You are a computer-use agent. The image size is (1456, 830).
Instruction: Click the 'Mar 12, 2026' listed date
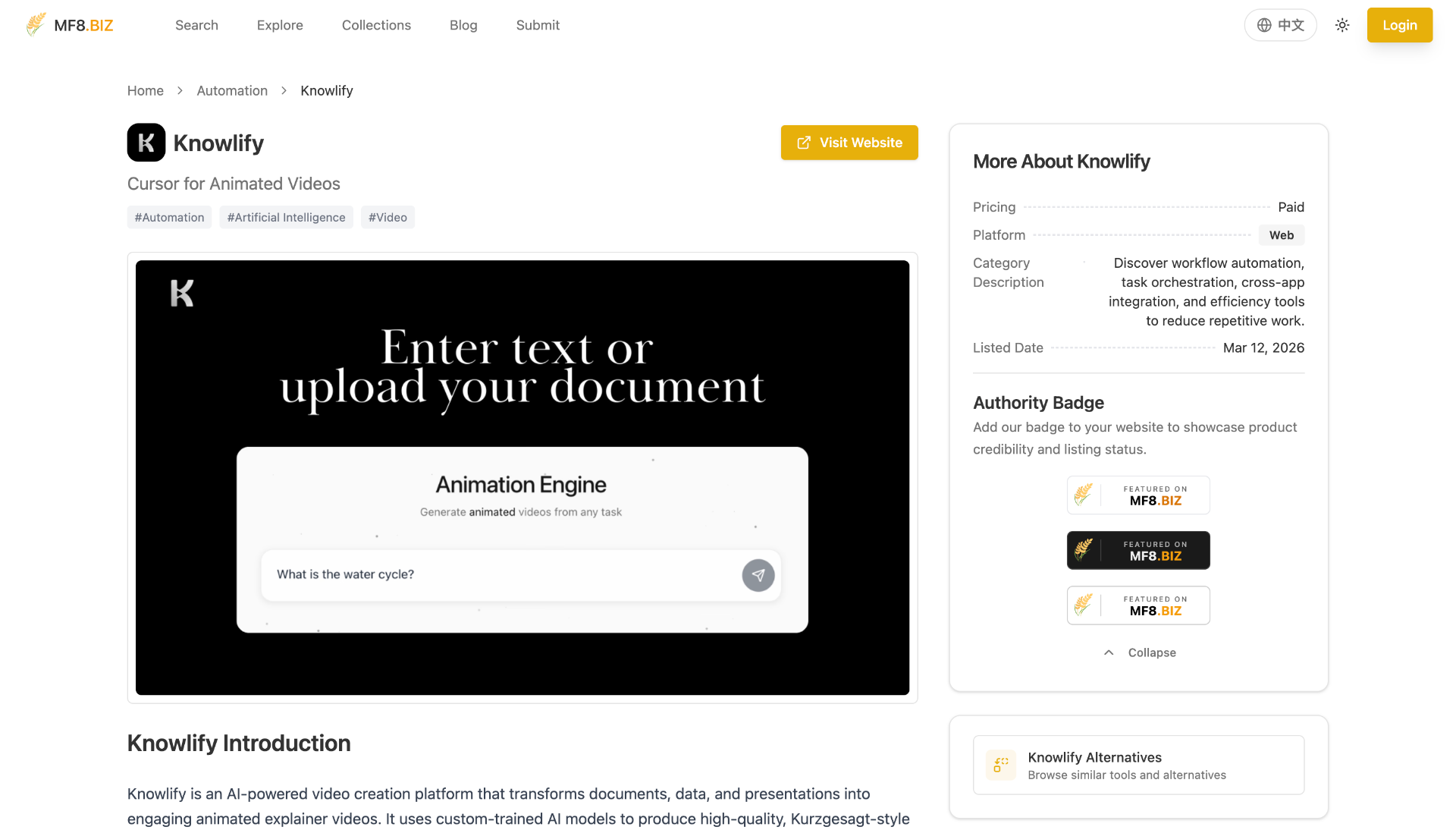[1263, 347]
